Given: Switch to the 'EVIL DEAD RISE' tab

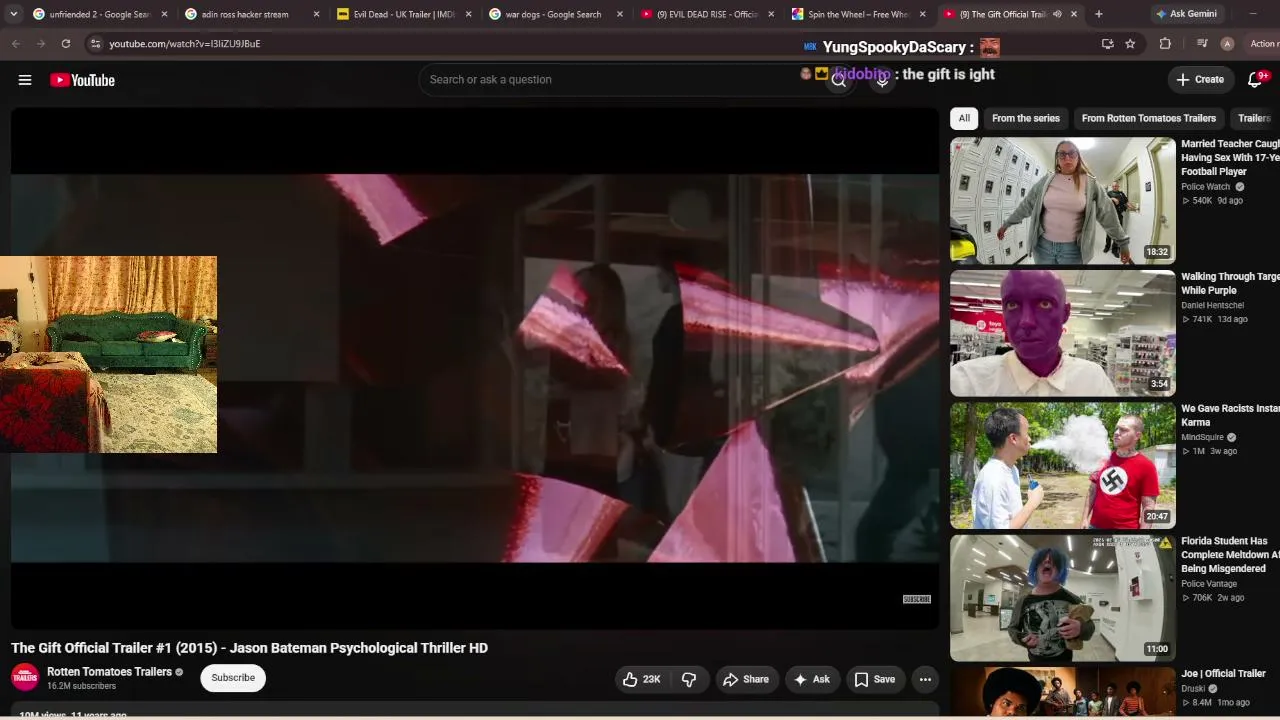Looking at the screenshot, I should 706,14.
